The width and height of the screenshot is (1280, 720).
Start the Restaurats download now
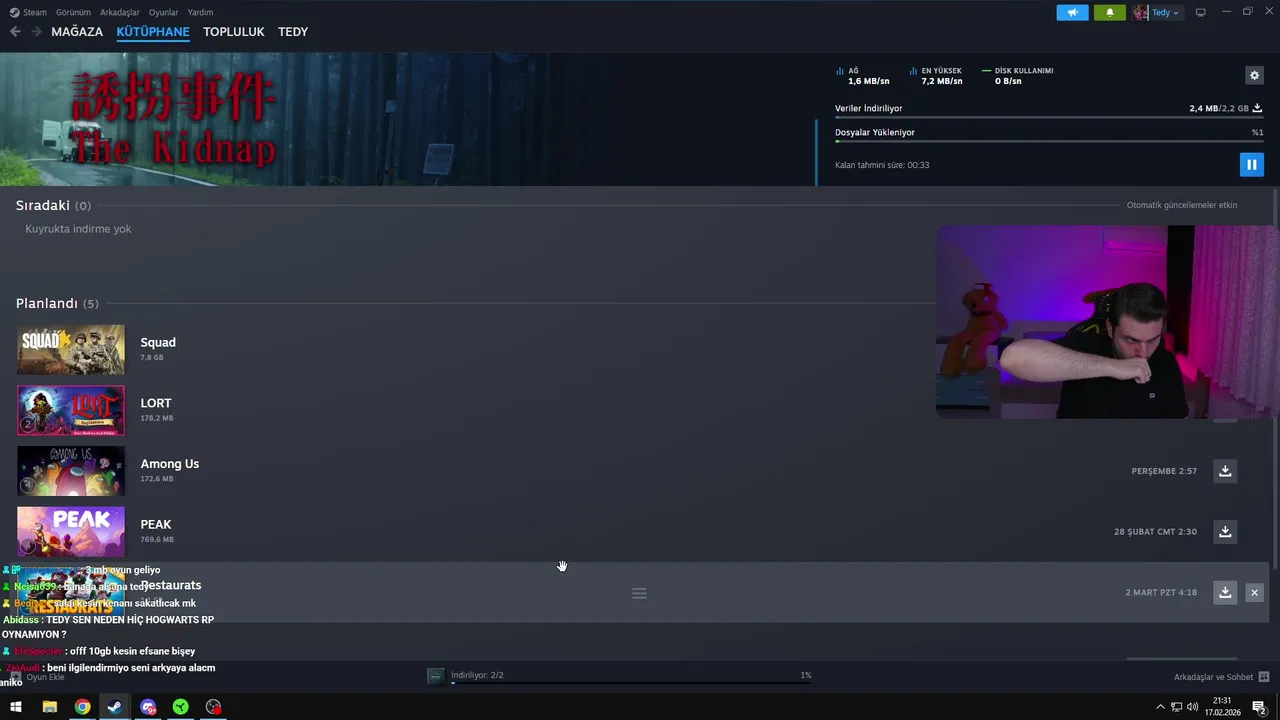click(1225, 593)
